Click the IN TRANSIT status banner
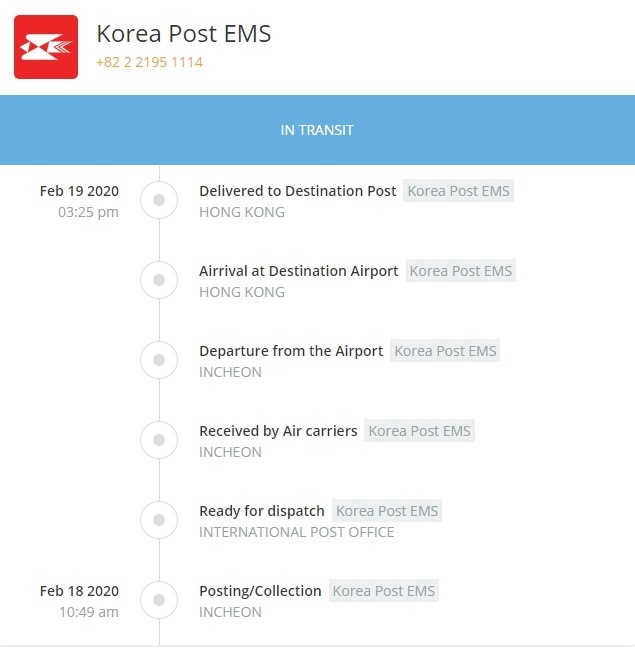The image size is (635, 650). [x=318, y=130]
